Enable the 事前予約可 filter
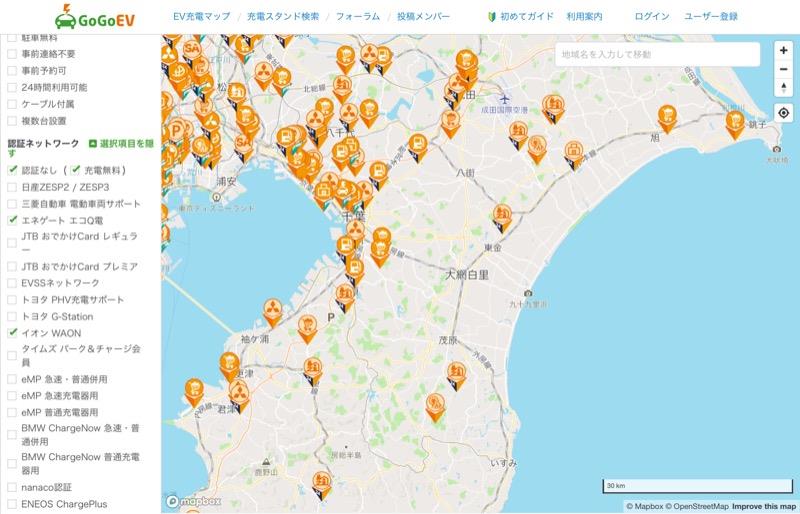 click(12, 71)
